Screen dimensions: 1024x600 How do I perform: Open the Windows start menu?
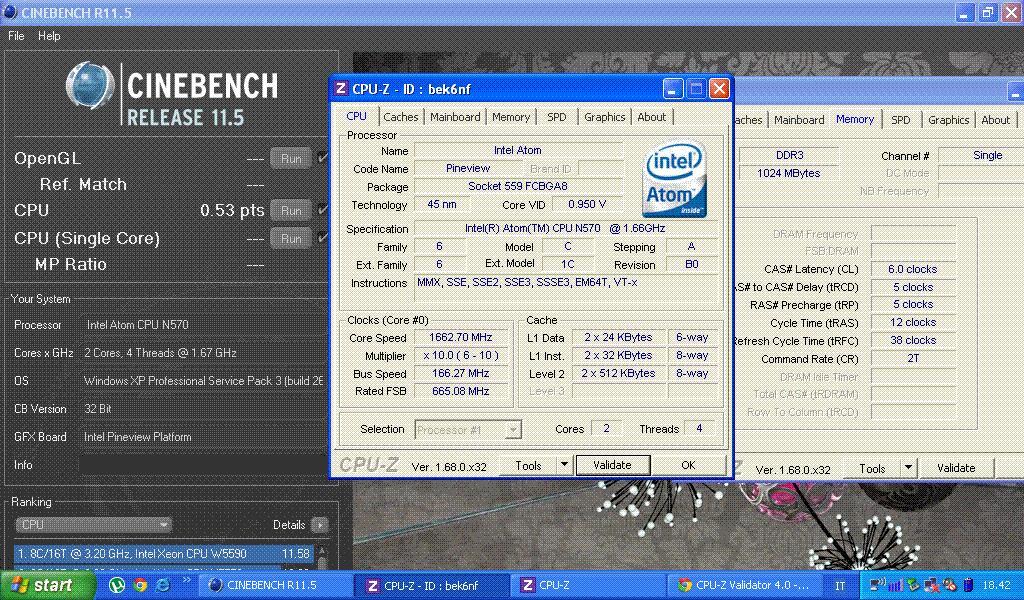(x=46, y=585)
